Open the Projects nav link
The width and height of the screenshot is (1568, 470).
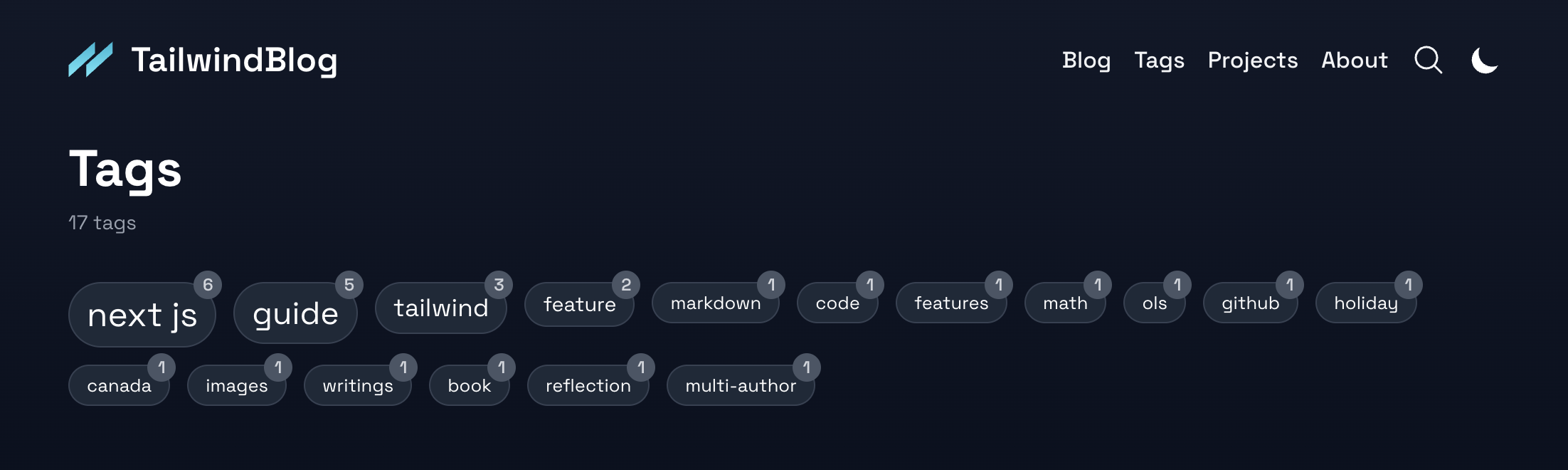pos(1252,60)
